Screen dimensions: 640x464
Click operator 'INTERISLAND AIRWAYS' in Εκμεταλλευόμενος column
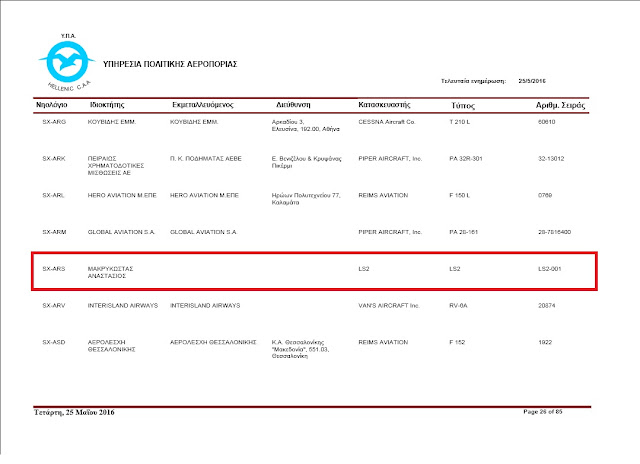point(205,305)
